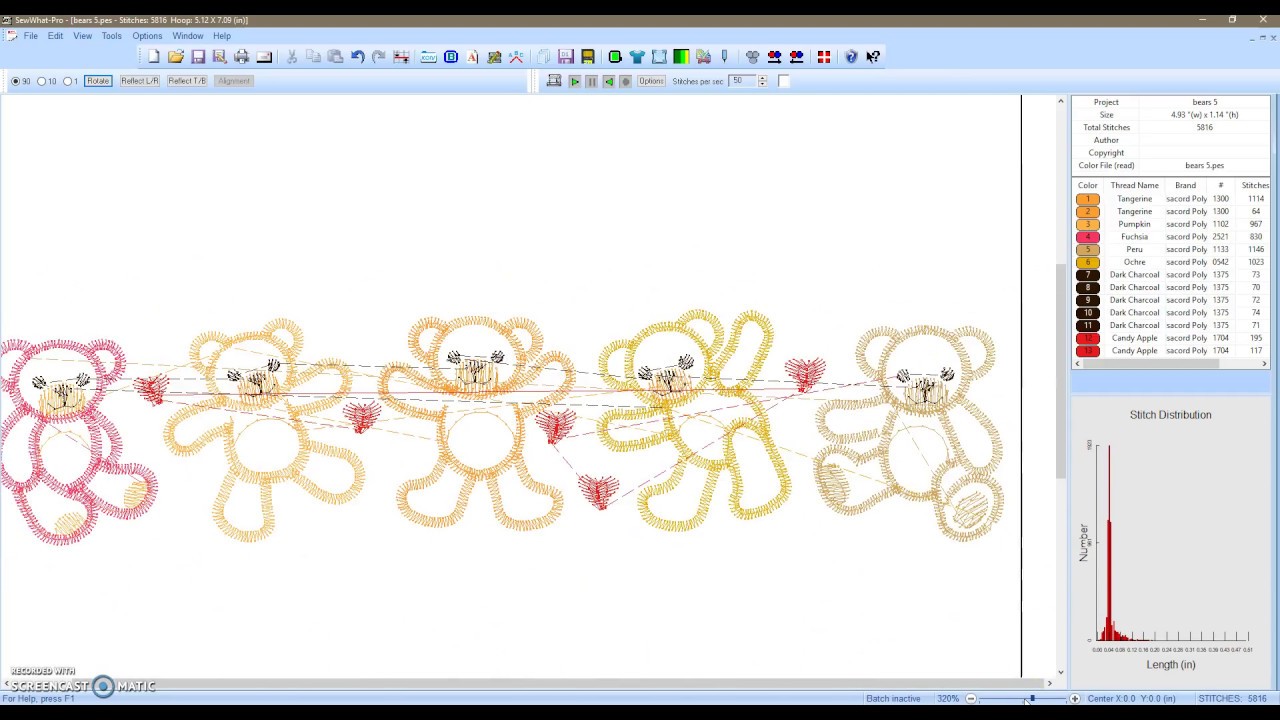The image size is (1280, 720).
Task: Click the Alignment button
Action: pyautogui.click(x=234, y=81)
